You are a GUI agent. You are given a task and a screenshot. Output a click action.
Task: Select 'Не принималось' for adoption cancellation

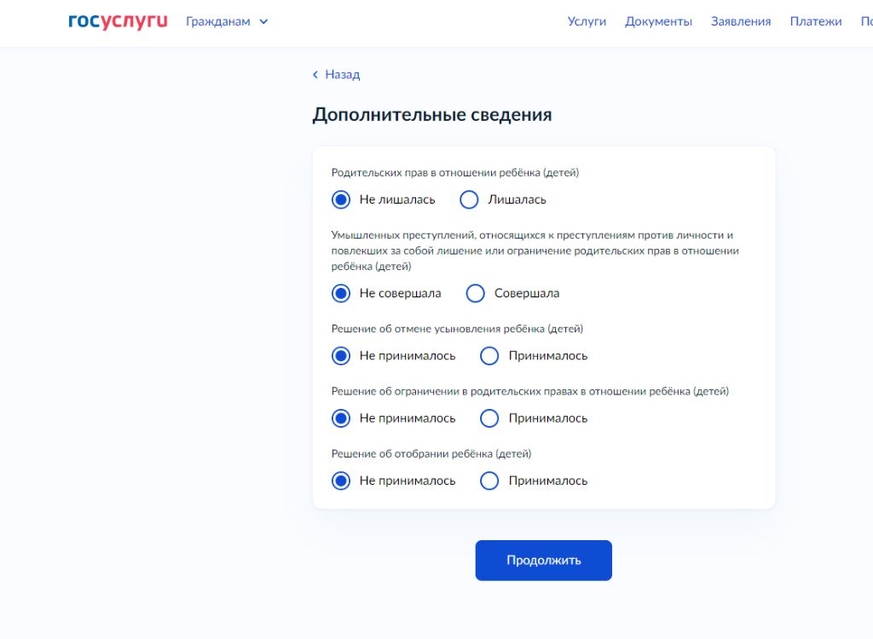click(341, 356)
